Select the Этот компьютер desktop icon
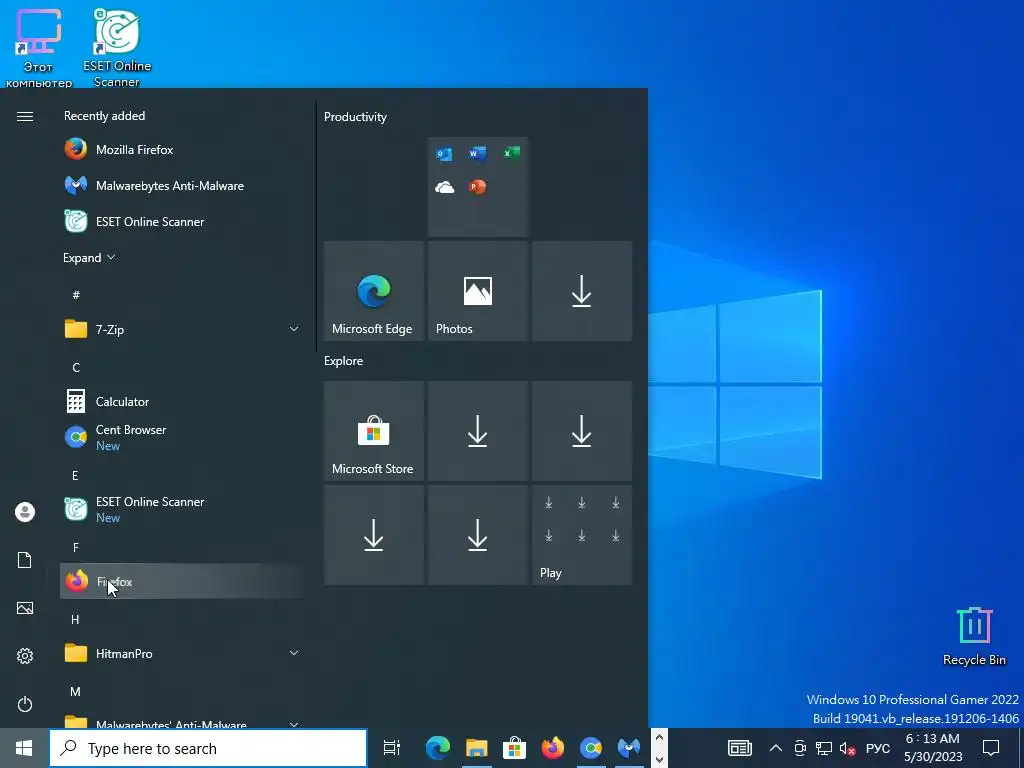Viewport: 1024px width, 768px height. point(39,48)
